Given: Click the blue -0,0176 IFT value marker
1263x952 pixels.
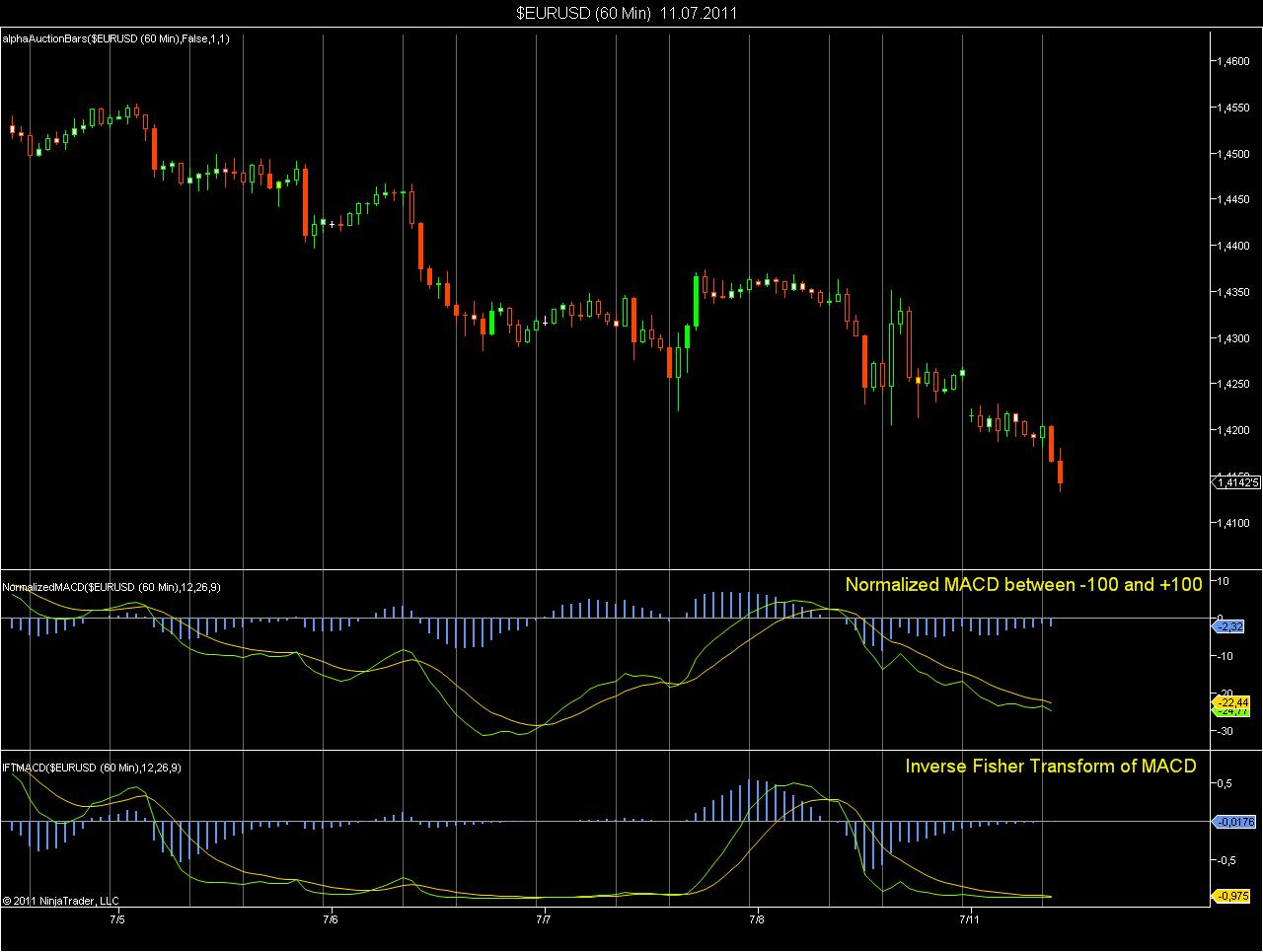Looking at the screenshot, I should tap(1233, 821).
